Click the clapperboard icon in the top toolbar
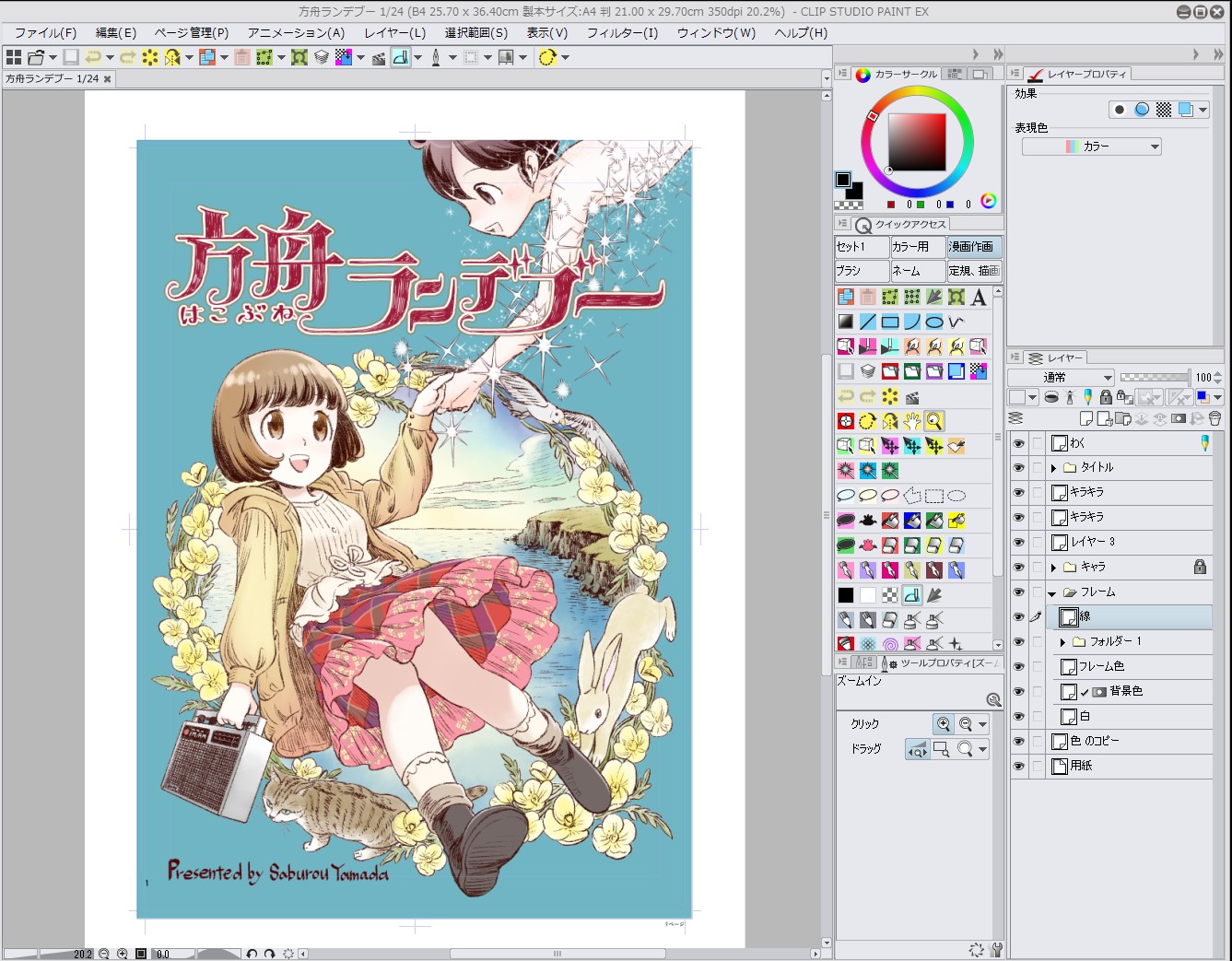Screen dimensions: 1232x961 click(379, 57)
